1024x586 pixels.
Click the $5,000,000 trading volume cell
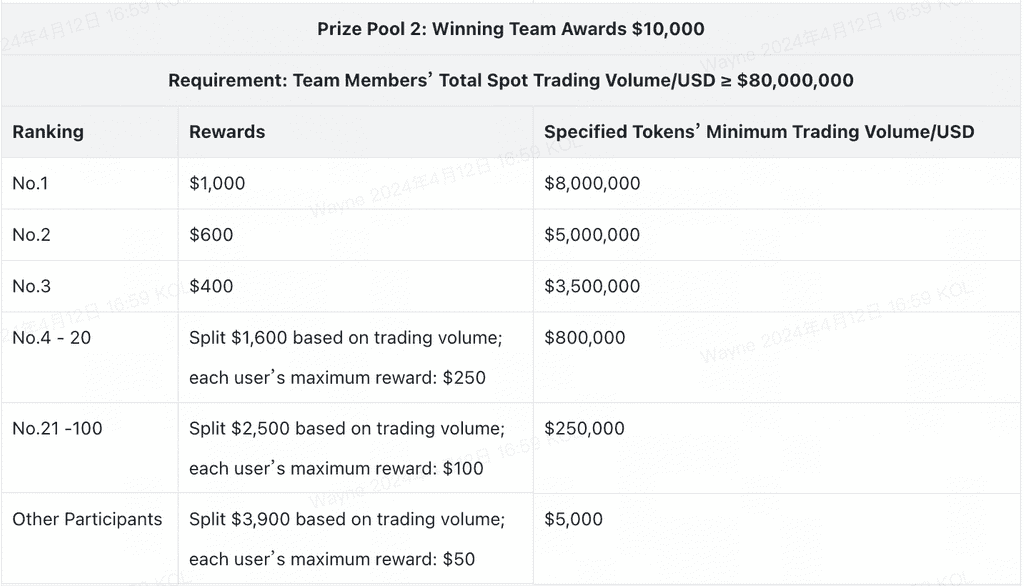pyautogui.click(x=592, y=235)
